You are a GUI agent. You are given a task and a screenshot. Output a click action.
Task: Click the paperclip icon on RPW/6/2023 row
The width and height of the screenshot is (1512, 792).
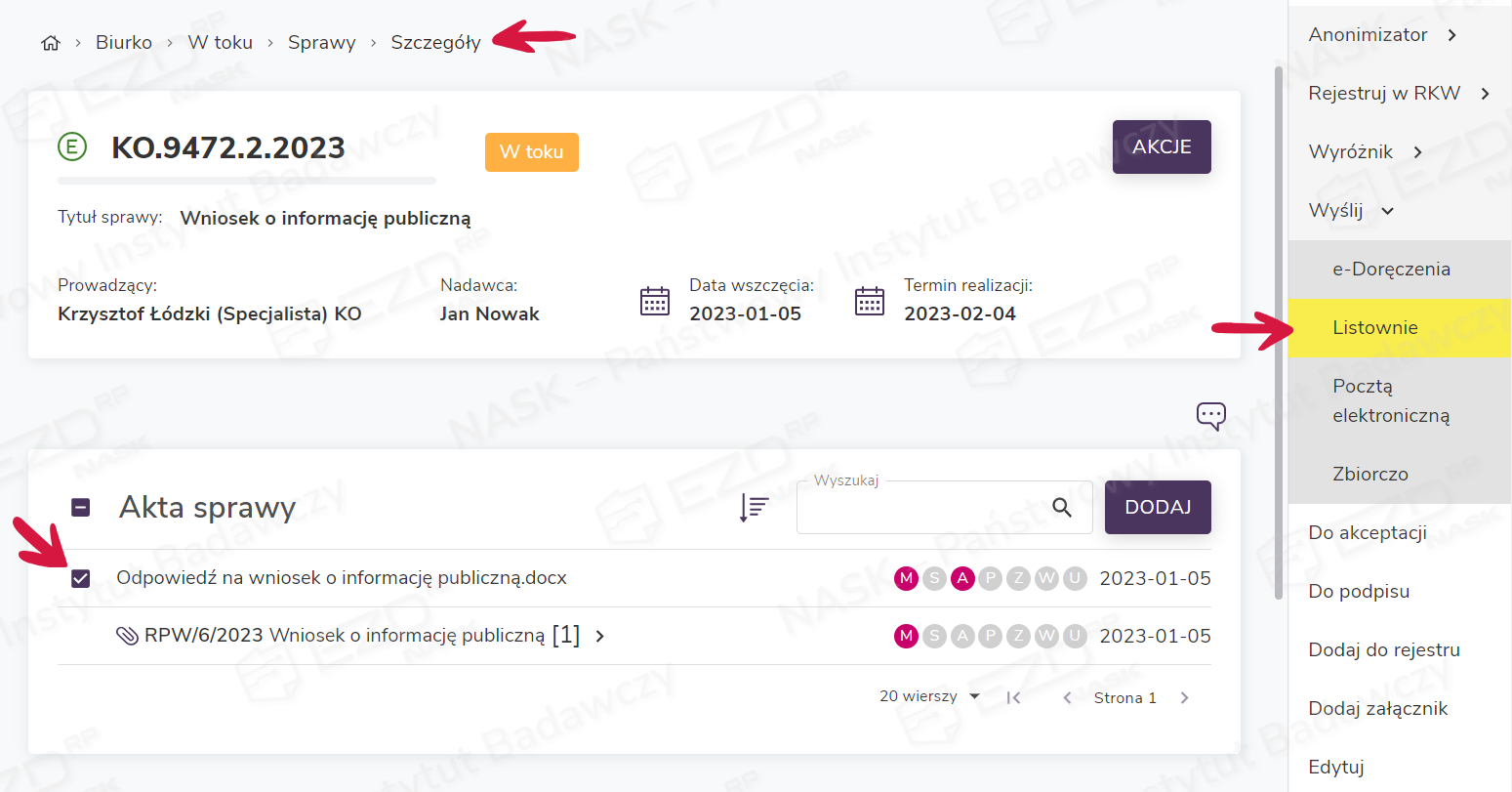(x=127, y=637)
